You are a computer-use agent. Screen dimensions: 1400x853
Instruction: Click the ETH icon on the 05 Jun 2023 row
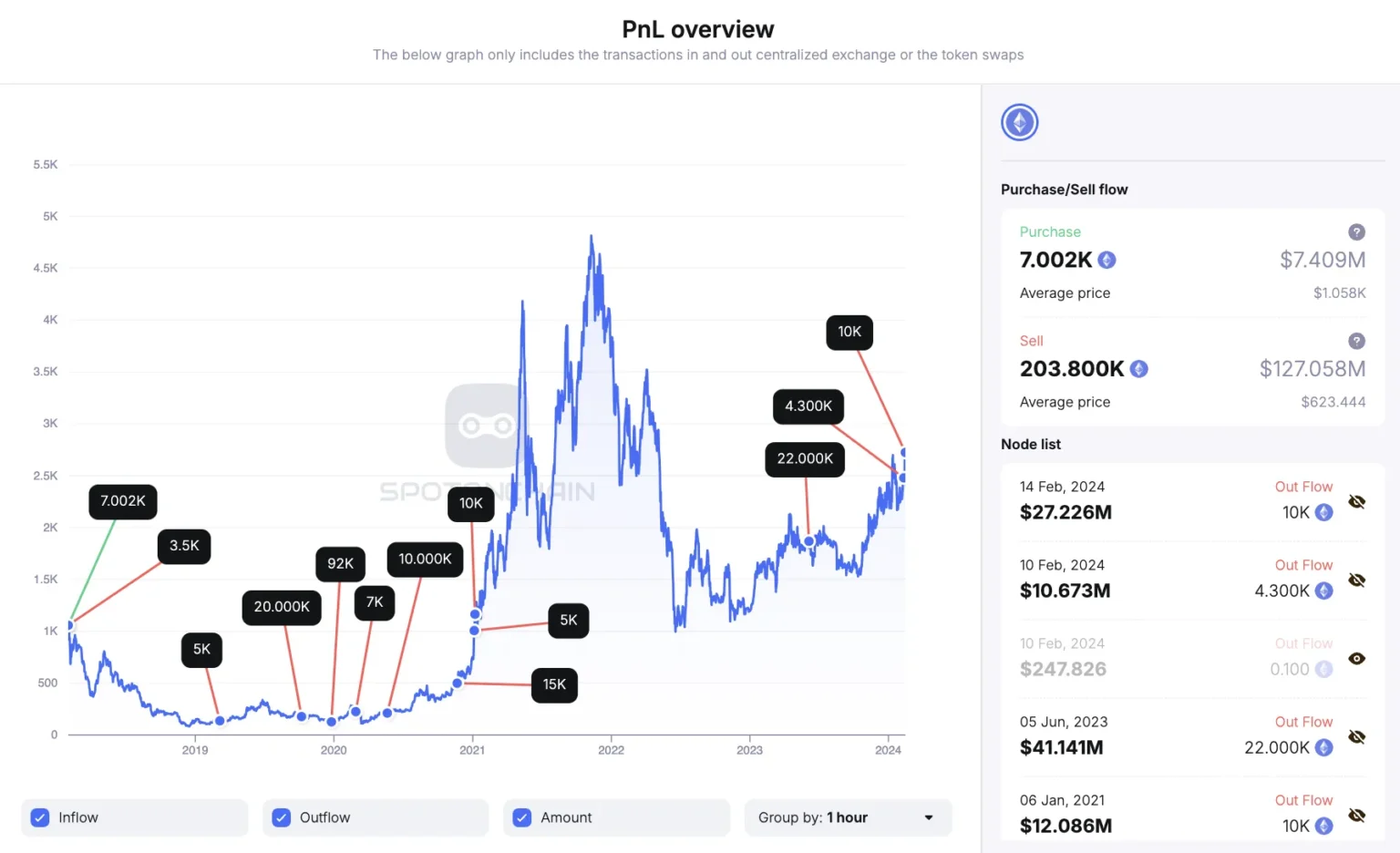[x=1323, y=747]
